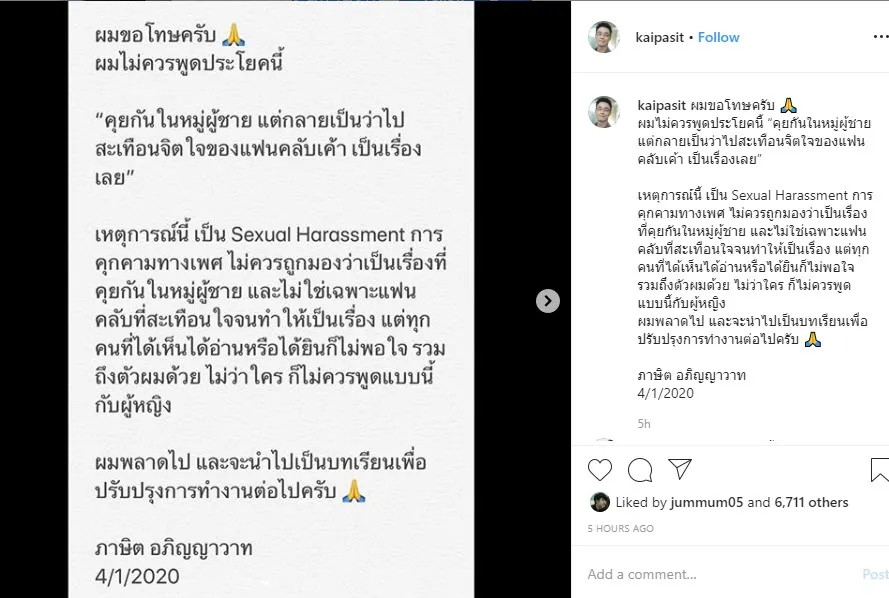
Task: Open kaipasit username in caption
Action: (x=662, y=105)
